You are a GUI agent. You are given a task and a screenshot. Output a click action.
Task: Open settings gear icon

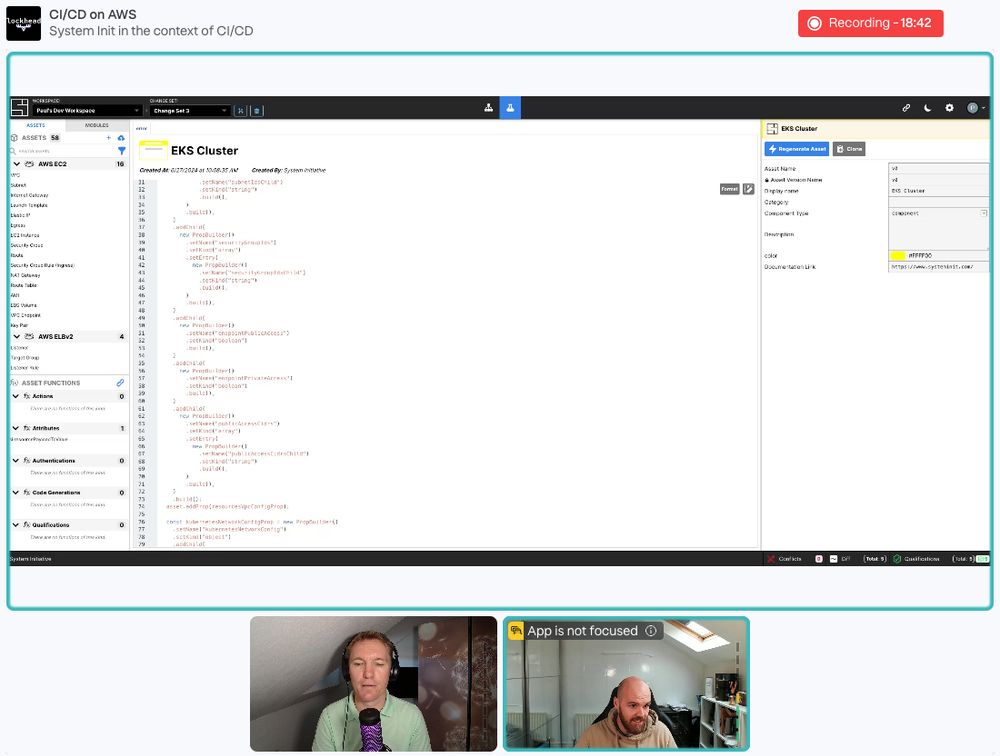point(949,108)
